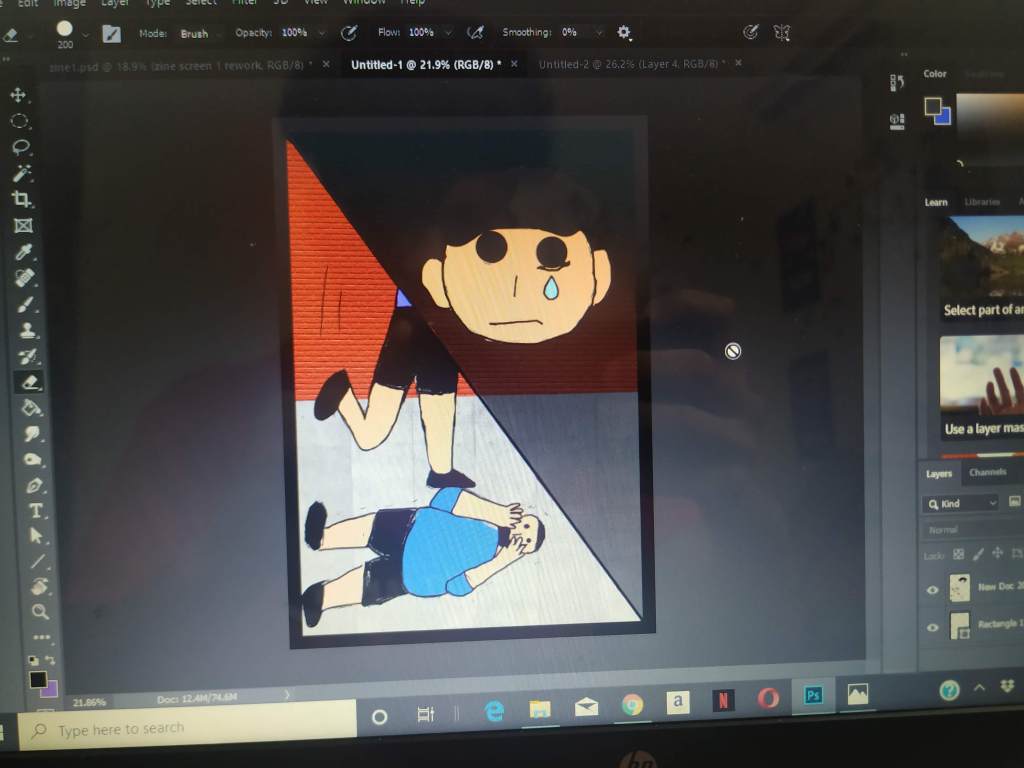Click the Windows taskbar search box
Viewport: 1024px width, 768px height.
[190, 729]
